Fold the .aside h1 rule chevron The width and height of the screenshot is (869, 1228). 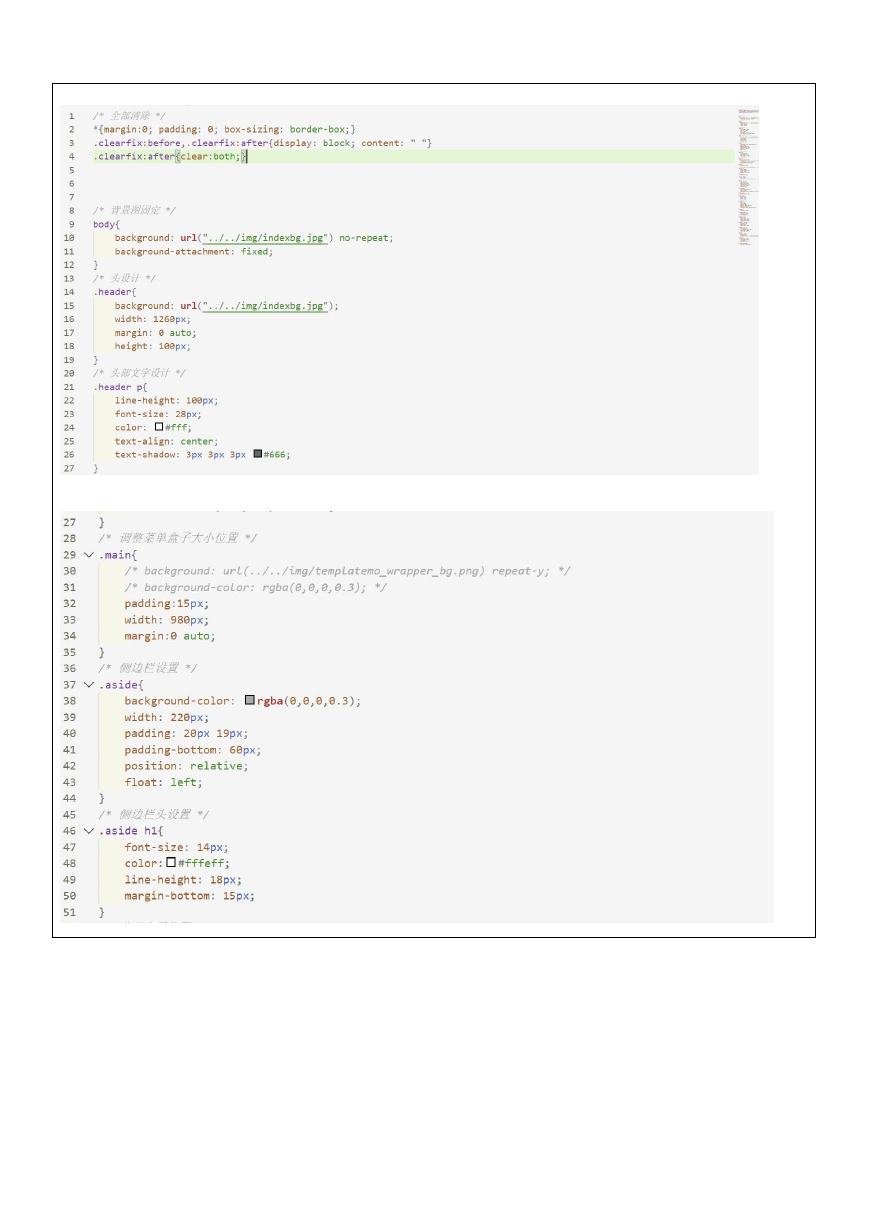89,831
